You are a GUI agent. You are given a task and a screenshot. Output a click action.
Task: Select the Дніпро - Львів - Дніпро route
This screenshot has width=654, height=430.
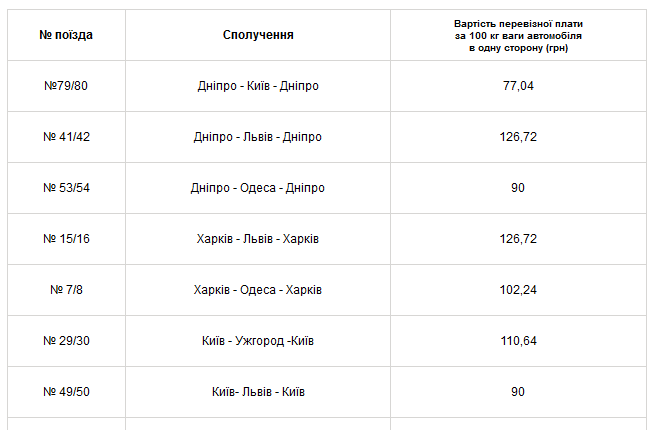click(x=258, y=137)
